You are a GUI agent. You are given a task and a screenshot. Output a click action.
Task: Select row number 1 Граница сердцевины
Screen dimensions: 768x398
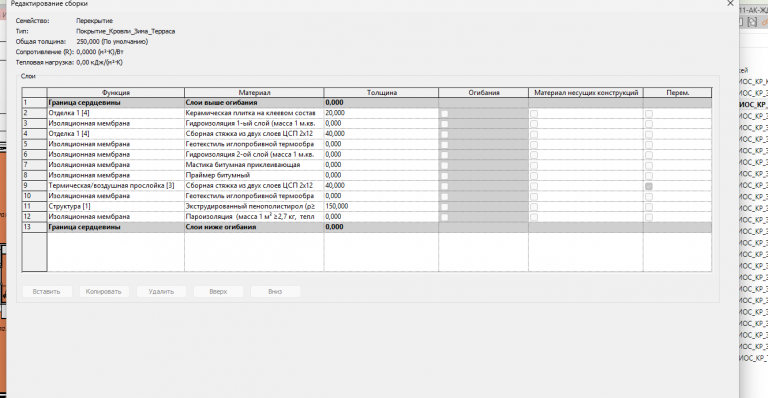pyautogui.click(x=34, y=103)
